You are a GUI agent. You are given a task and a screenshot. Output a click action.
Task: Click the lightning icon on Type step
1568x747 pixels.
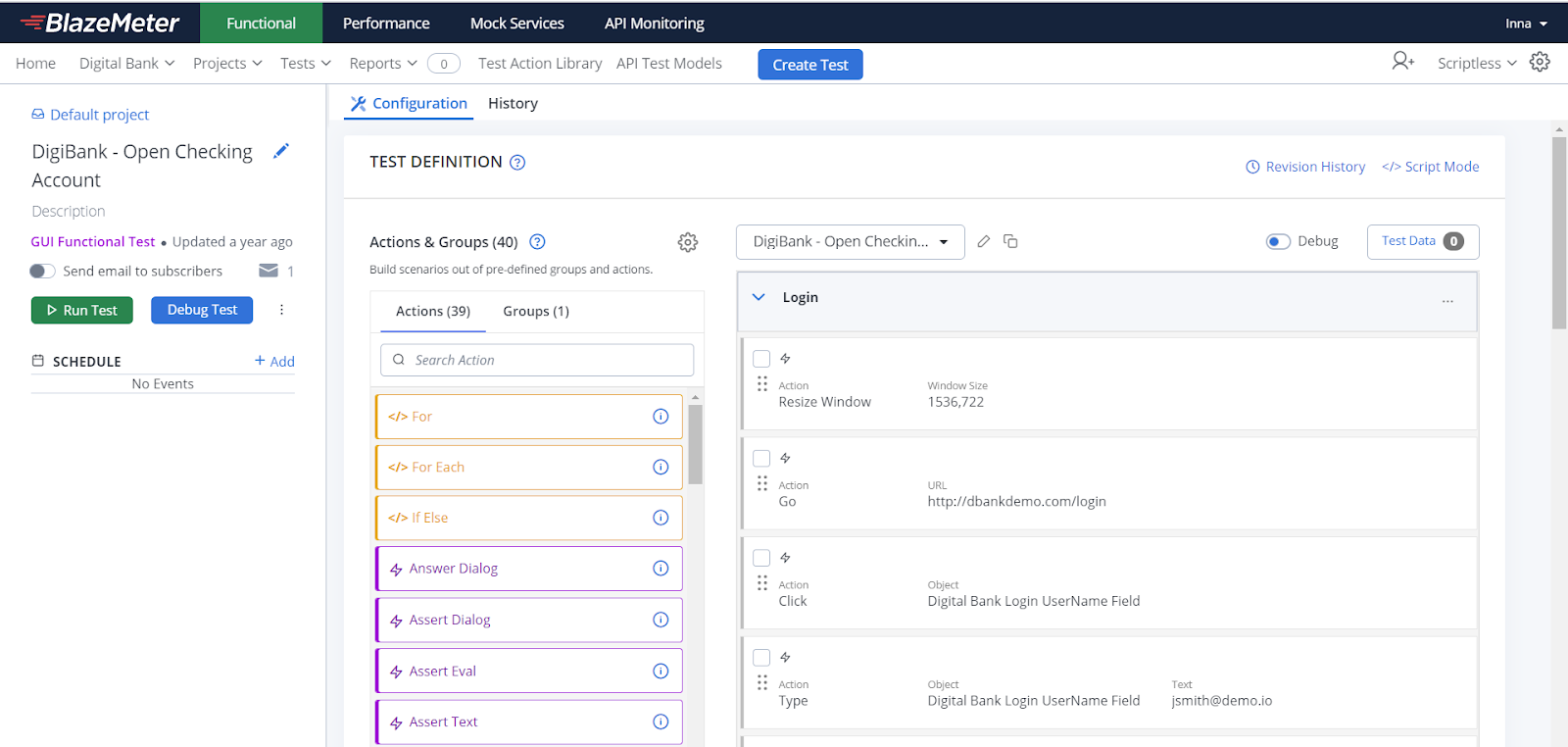point(785,658)
